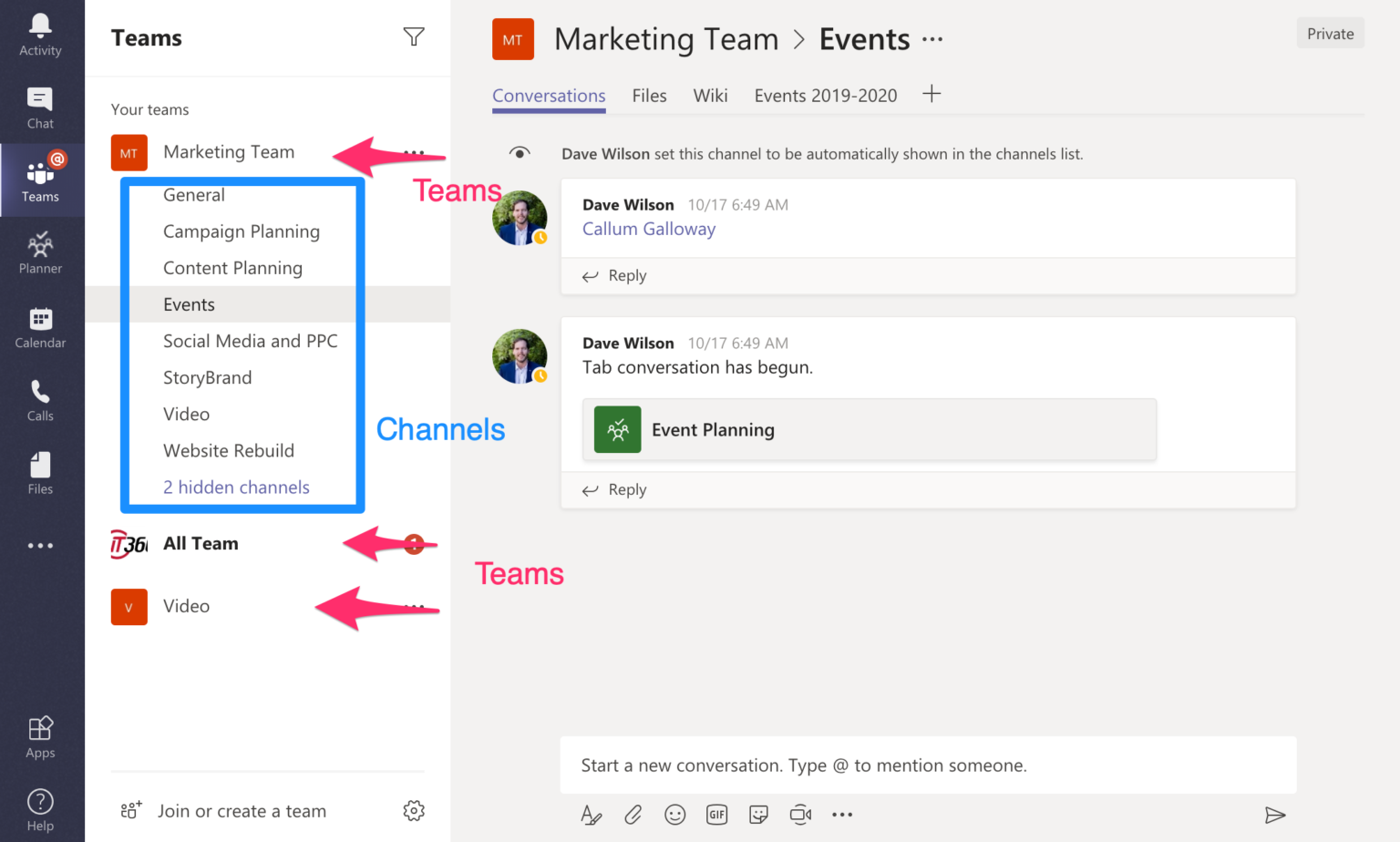Open the GIF picker

[x=717, y=815]
